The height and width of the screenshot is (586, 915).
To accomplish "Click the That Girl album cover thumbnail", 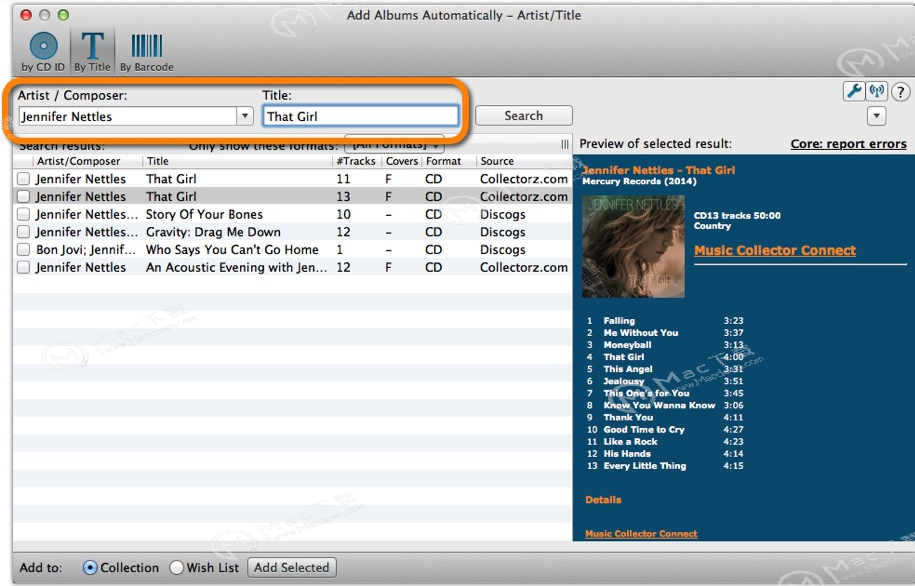I will pos(633,246).
